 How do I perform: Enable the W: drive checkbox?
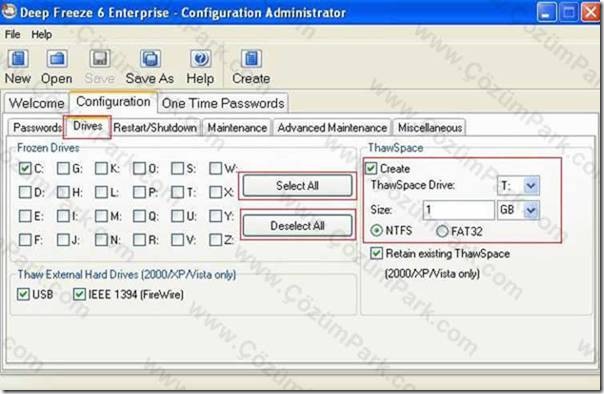click(x=216, y=168)
